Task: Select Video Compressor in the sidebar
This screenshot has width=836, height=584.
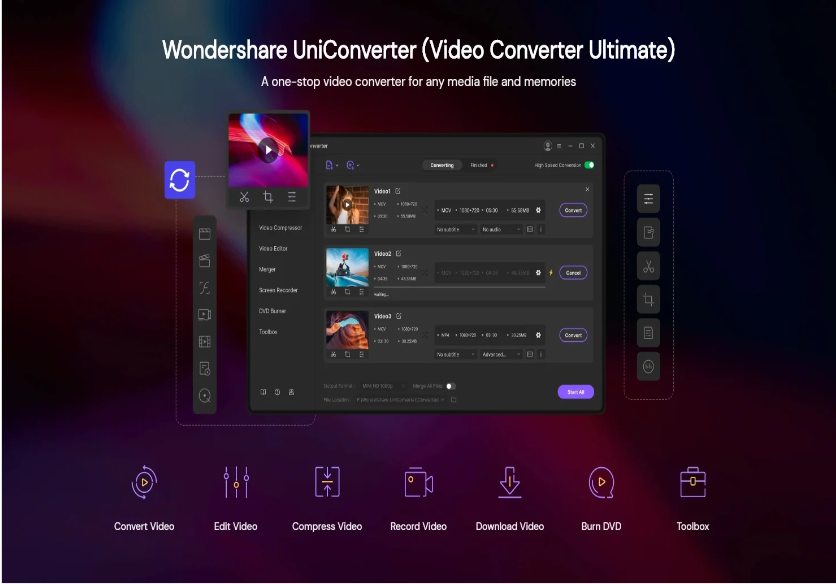Action: tap(280, 228)
